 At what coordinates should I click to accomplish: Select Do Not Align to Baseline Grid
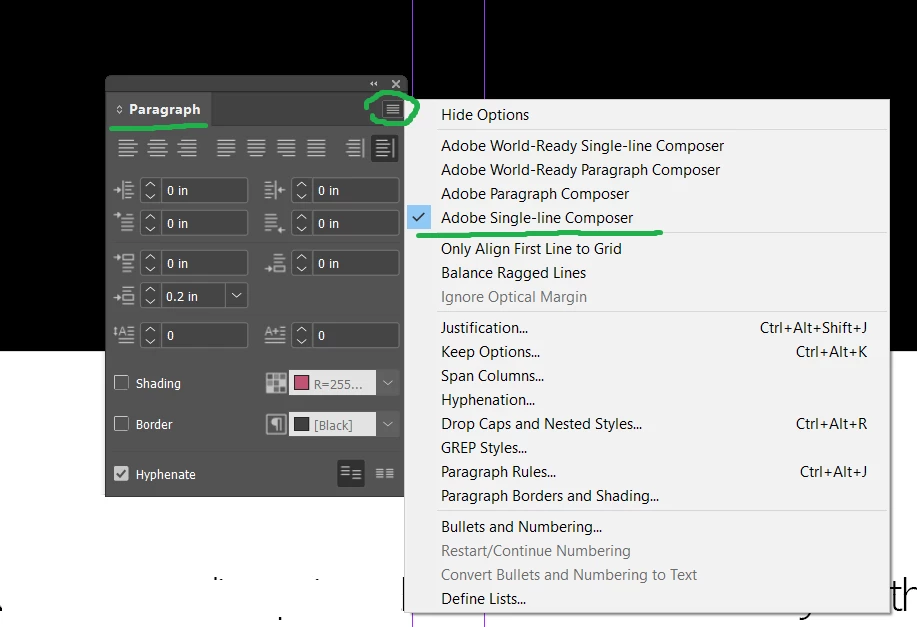(x=351, y=473)
